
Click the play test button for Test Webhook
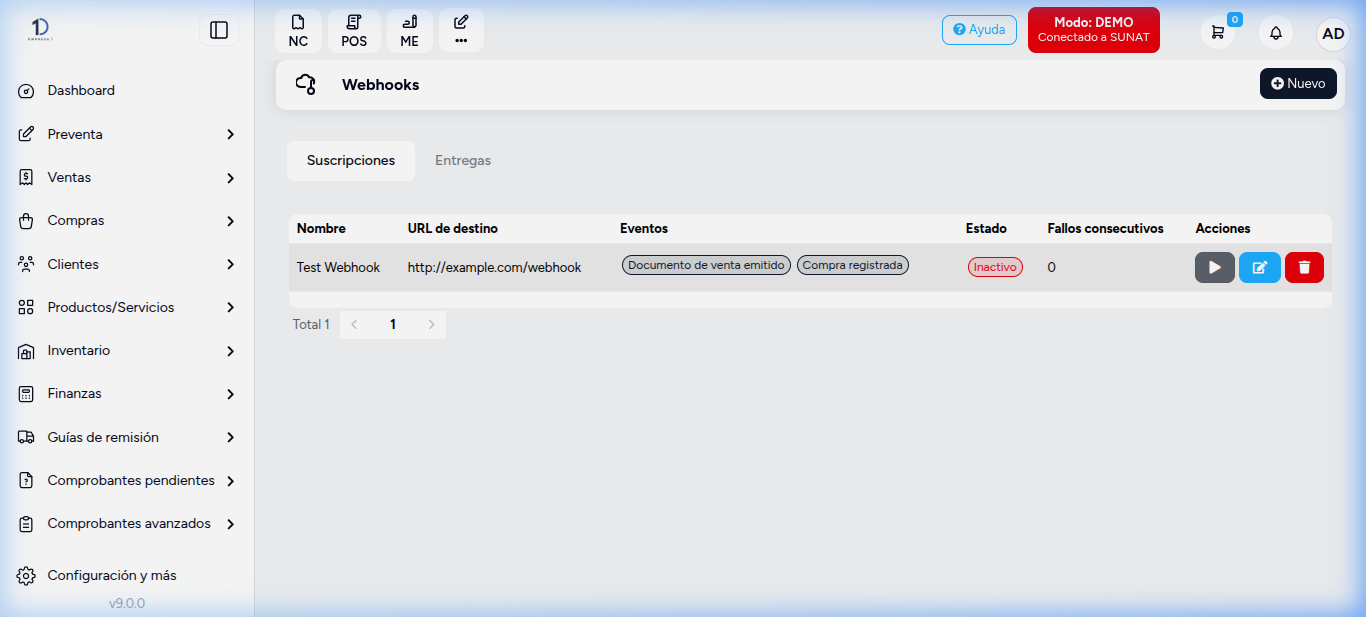1215,268
